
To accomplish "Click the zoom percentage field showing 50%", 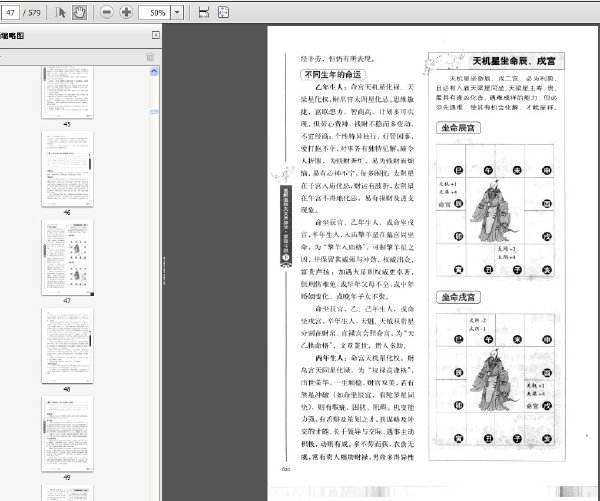I will 155,13.
